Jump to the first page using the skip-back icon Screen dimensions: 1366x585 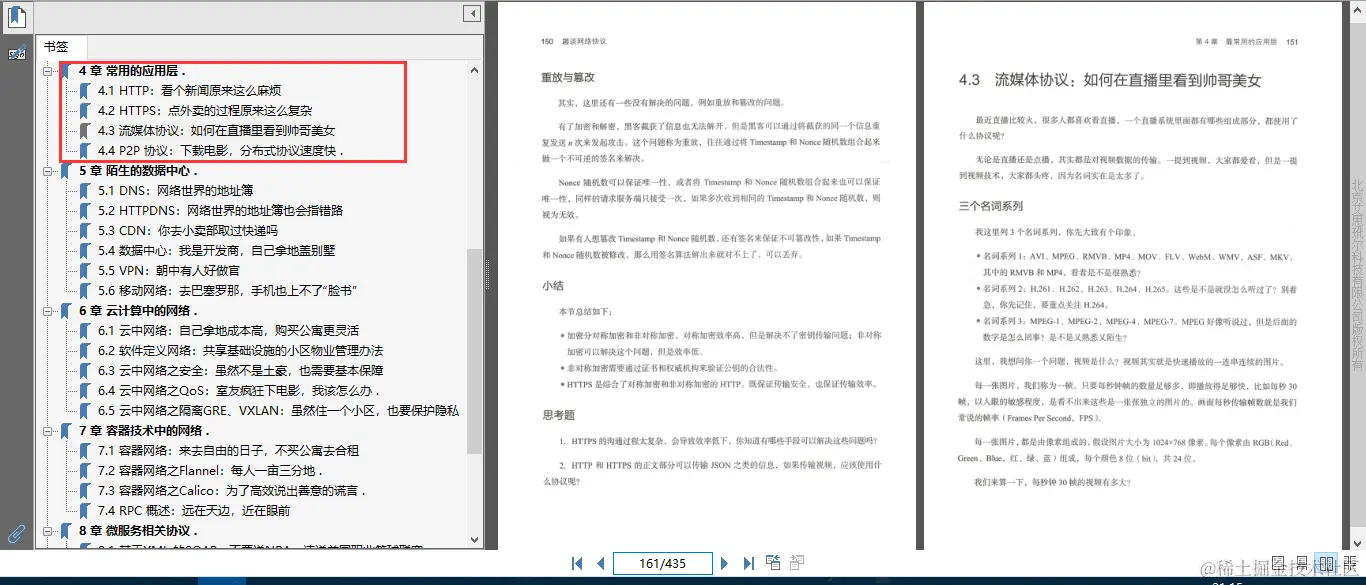(x=578, y=563)
